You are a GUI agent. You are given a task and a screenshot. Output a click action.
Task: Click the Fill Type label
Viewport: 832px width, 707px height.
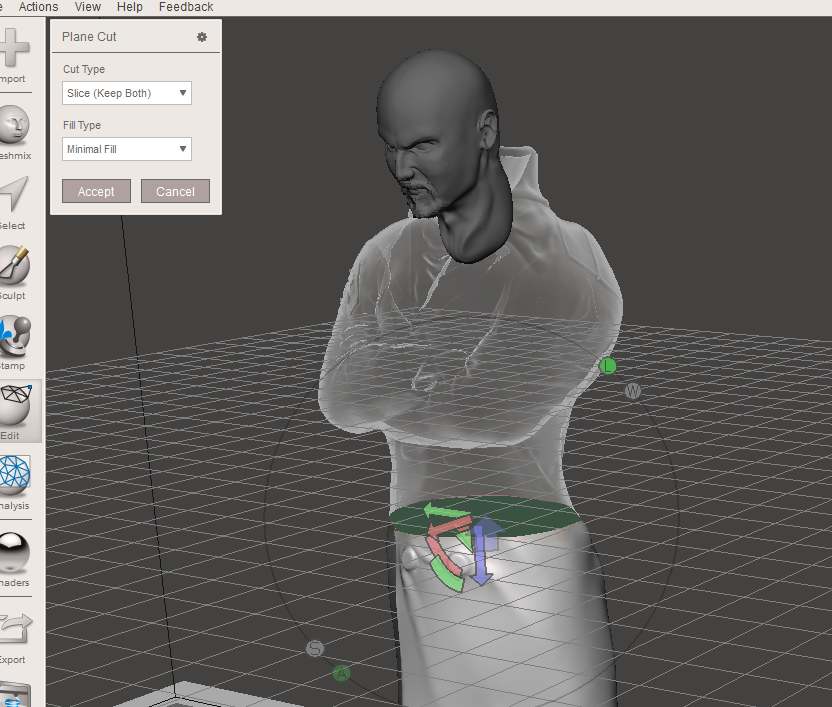[82, 125]
